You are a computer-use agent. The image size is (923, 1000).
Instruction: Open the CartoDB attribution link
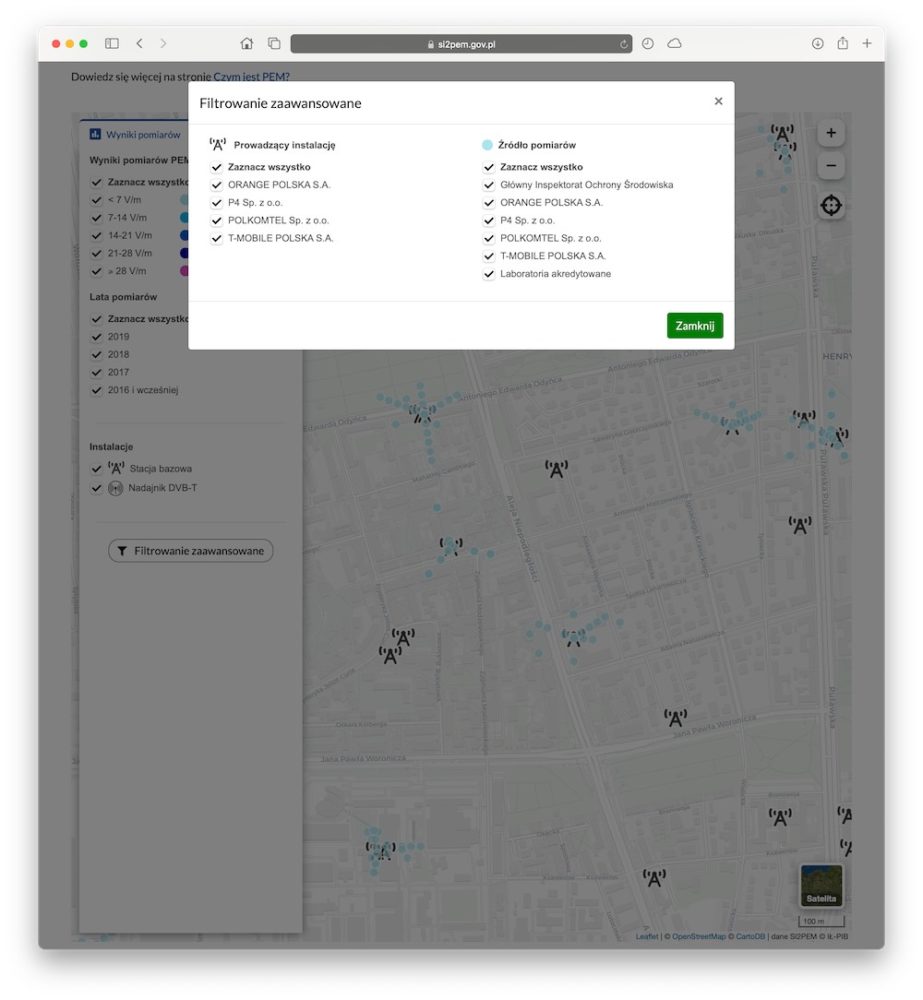click(x=750, y=936)
